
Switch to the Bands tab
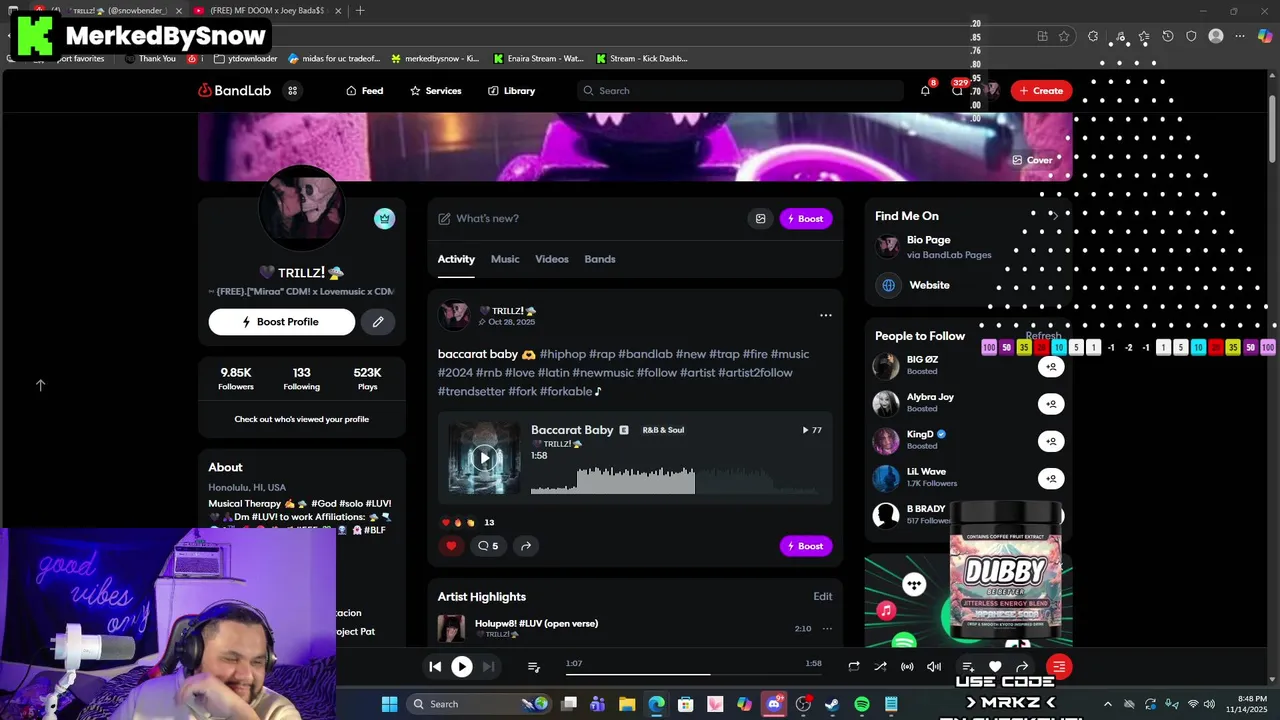600,259
